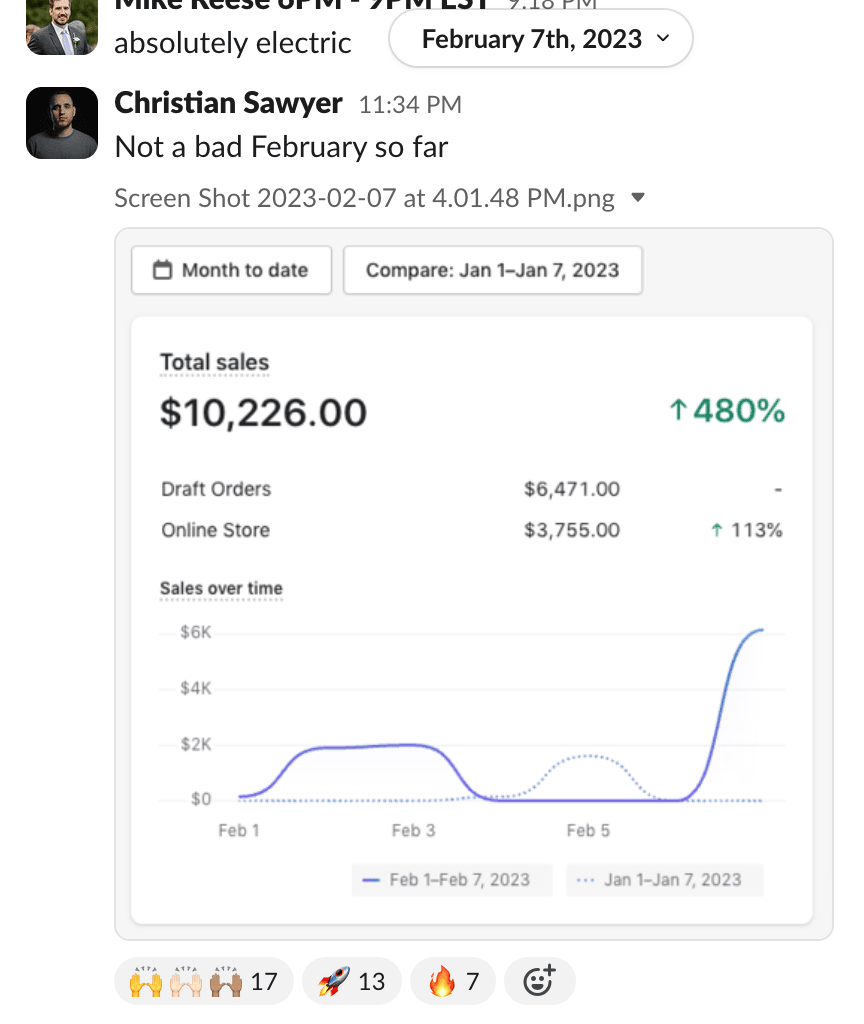The image size is (864, 1024).
Task: Toggle the raised hands reaction
Action: pos(203,981)
